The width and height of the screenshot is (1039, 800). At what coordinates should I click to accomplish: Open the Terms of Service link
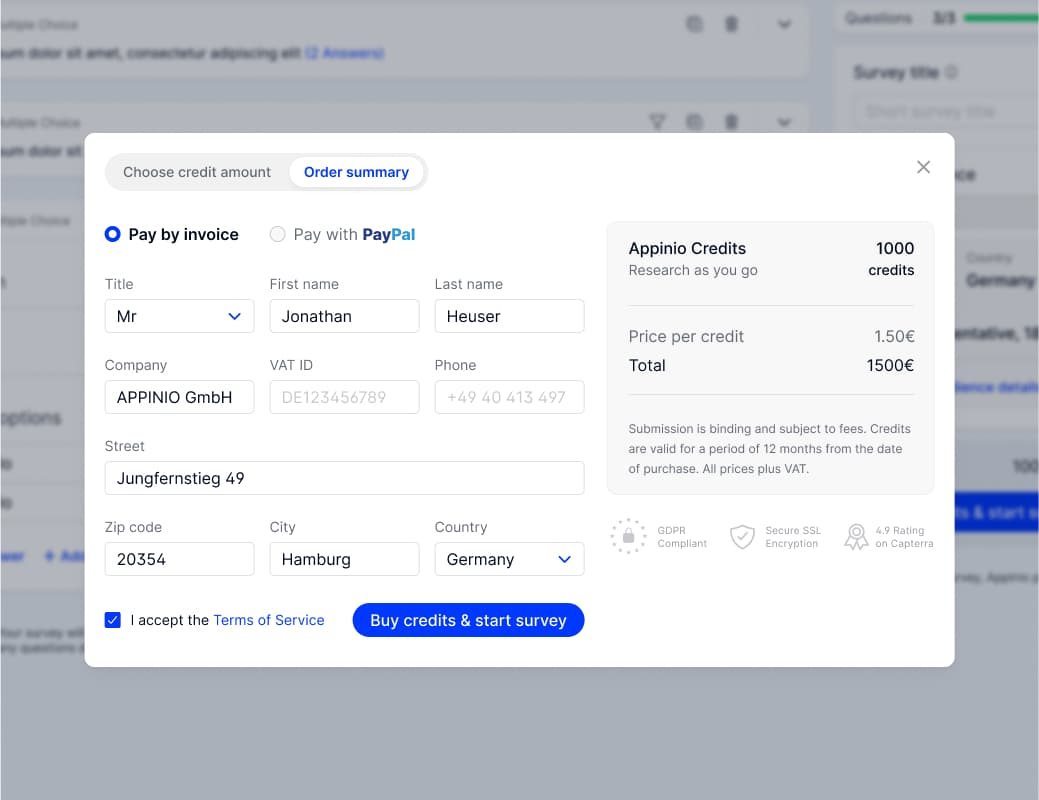click(x=269, y=620)
